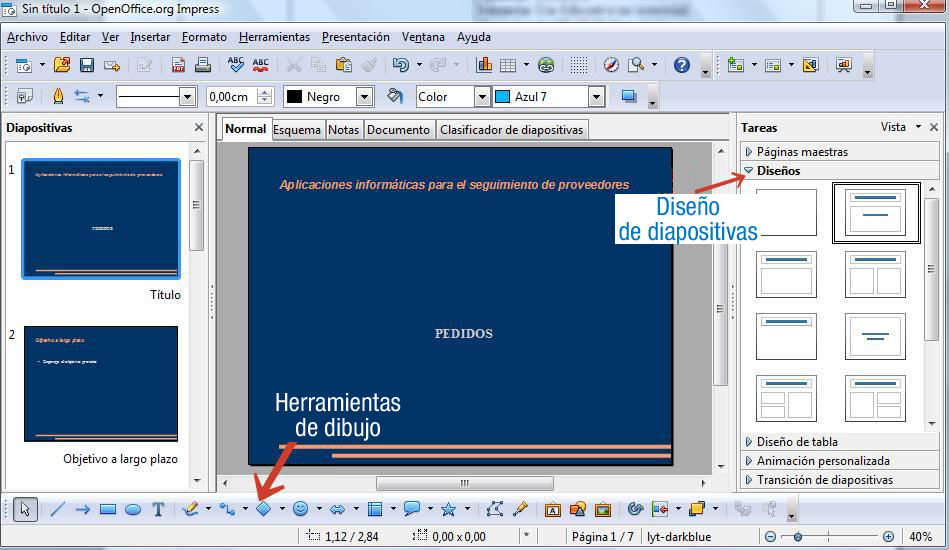Image resolution: width=949 pixels, height=550 pixels.
Task: Click the Save document icon
Action: click(x=87, y=65)
